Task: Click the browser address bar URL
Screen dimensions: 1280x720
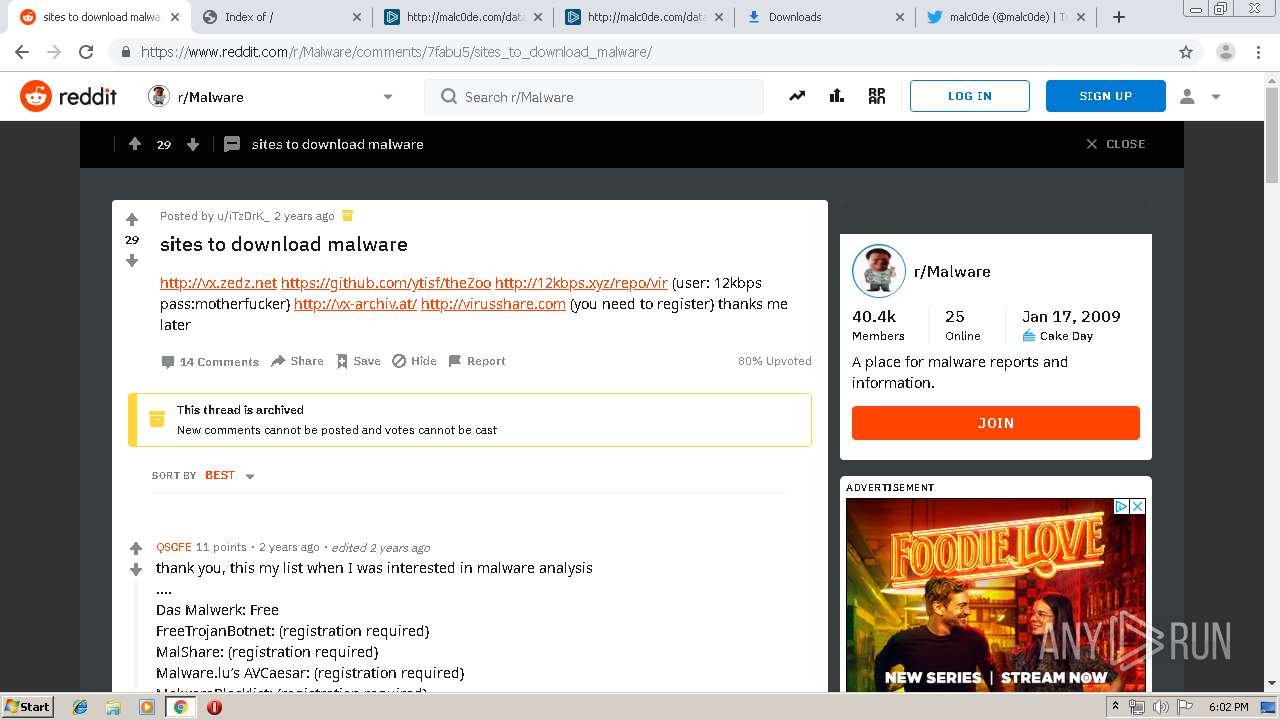Action: pos(396,52)
